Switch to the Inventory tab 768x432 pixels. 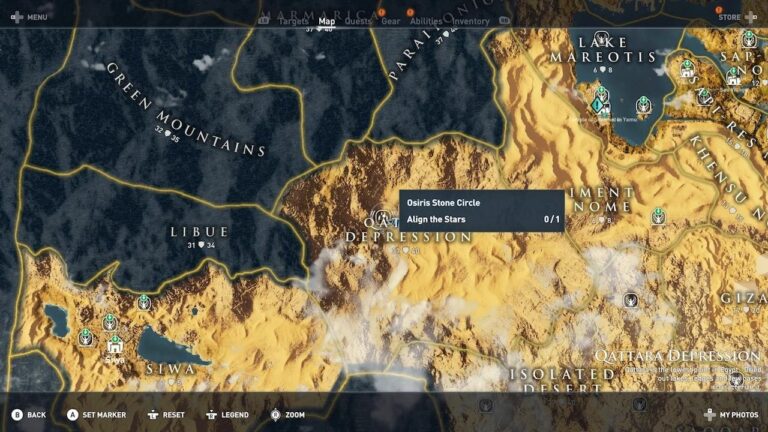point(470,21)
